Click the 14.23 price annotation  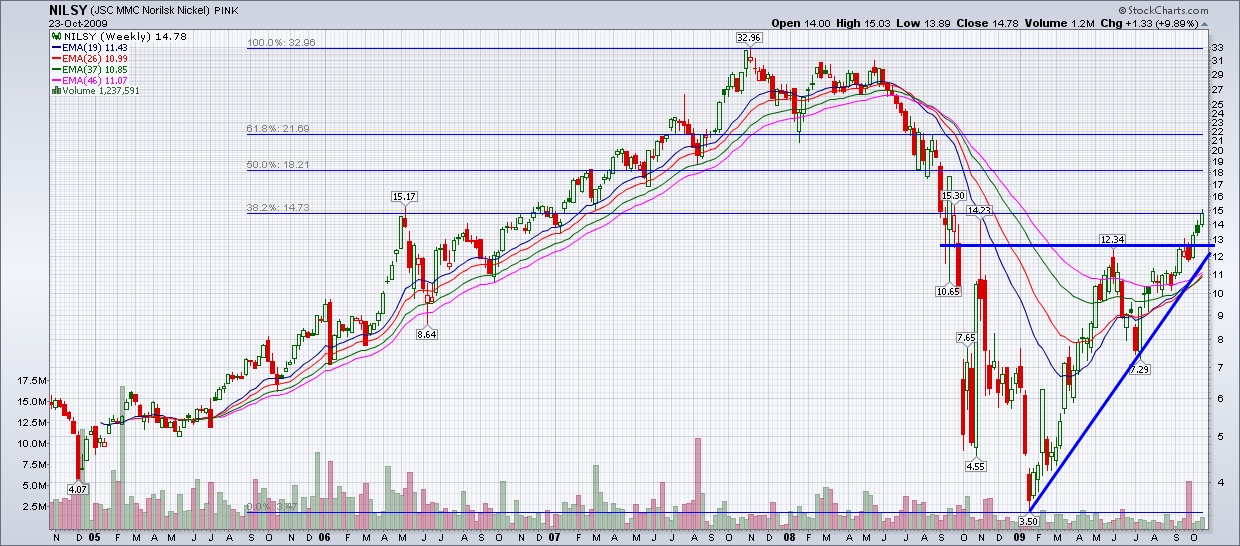point(979,210)
